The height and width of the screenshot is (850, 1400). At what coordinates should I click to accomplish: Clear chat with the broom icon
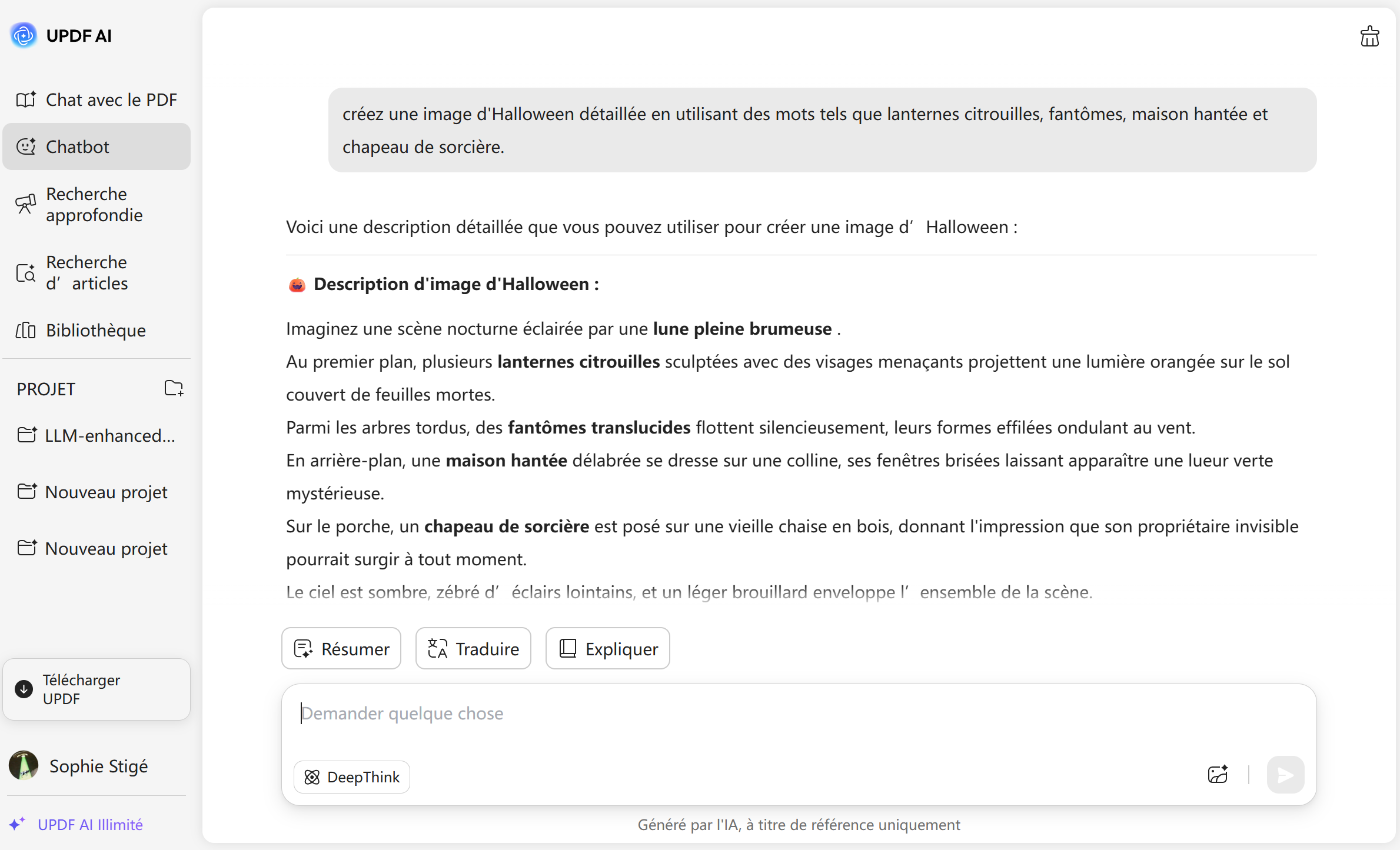1369,36
